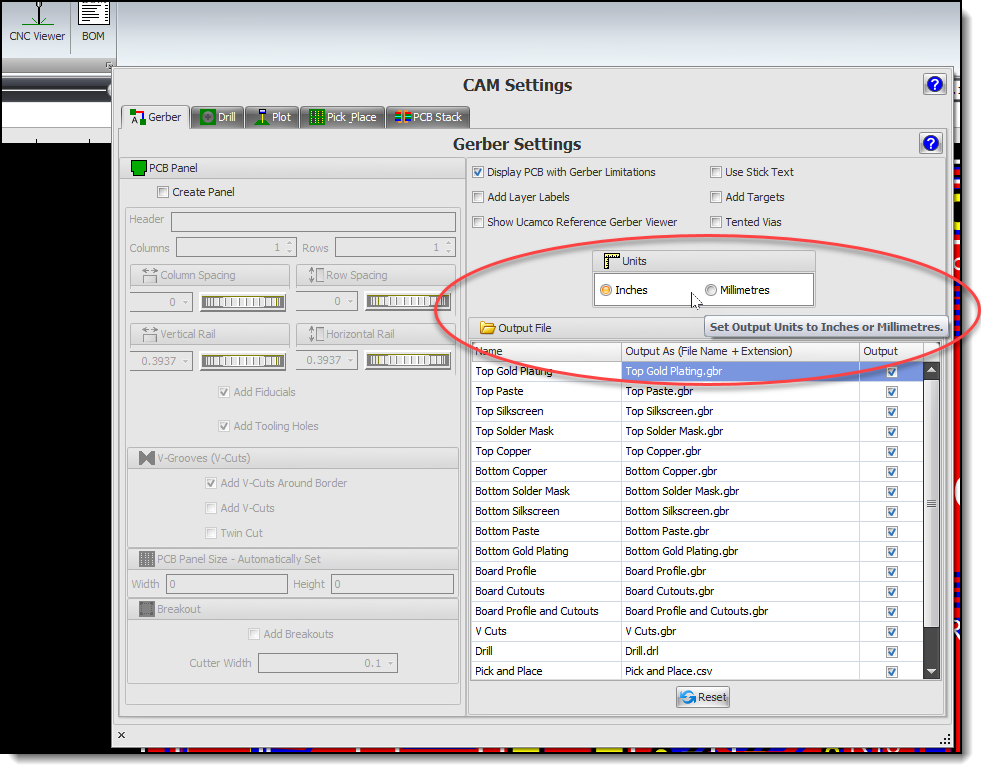The image size is (981, 773).
Task: Click the Gerber Settings help icon
Action: 929,144
